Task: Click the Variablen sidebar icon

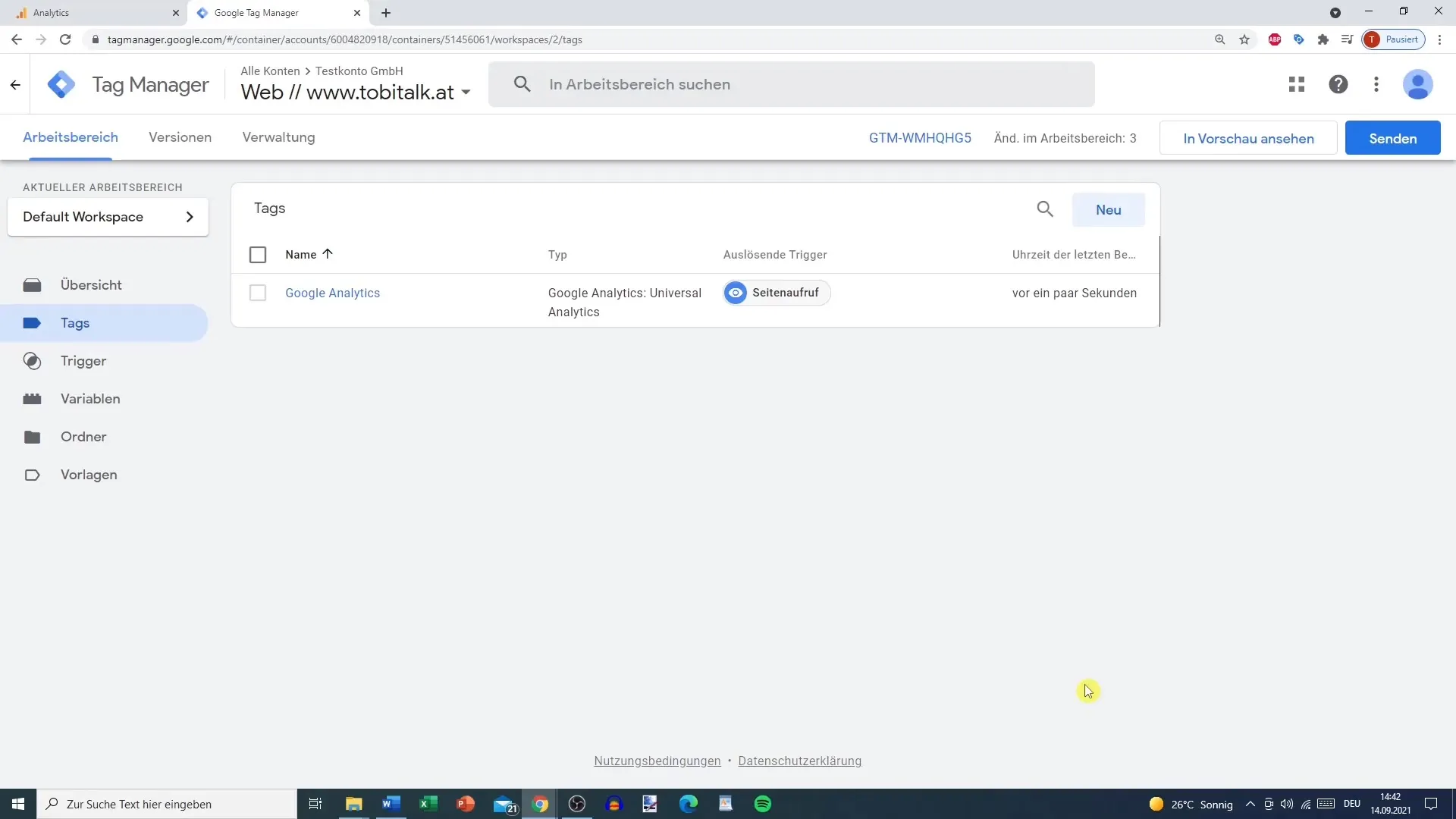Action: pyautogui.click(x=32, y=399)
